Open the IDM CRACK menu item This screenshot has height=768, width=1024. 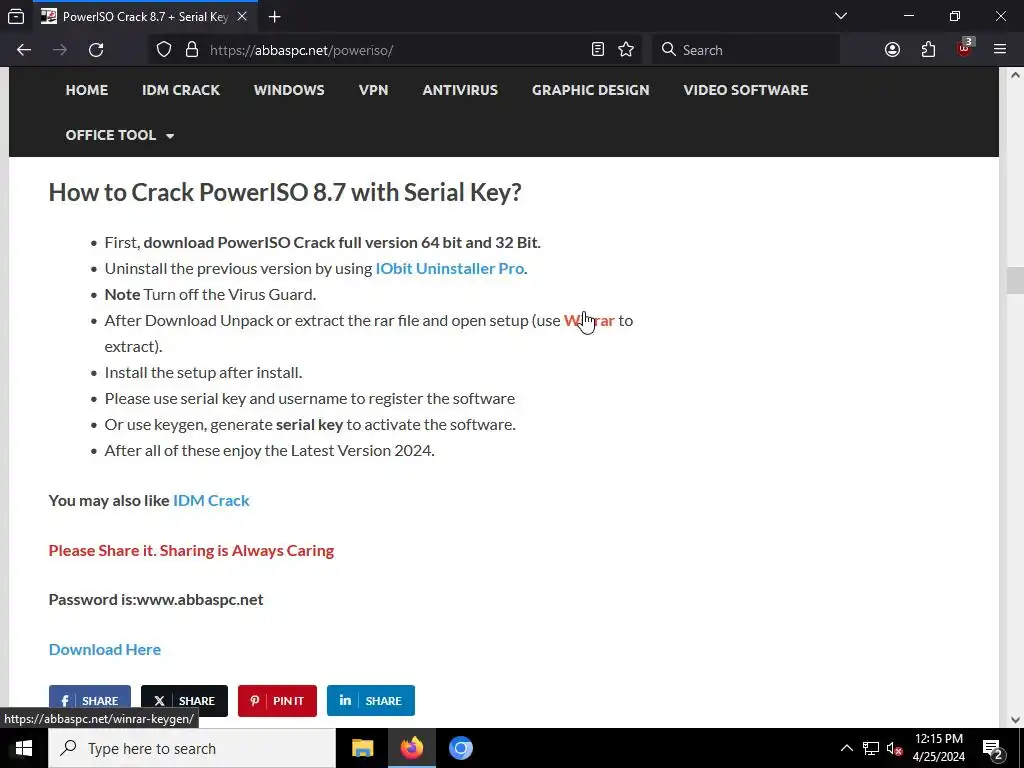181,90
